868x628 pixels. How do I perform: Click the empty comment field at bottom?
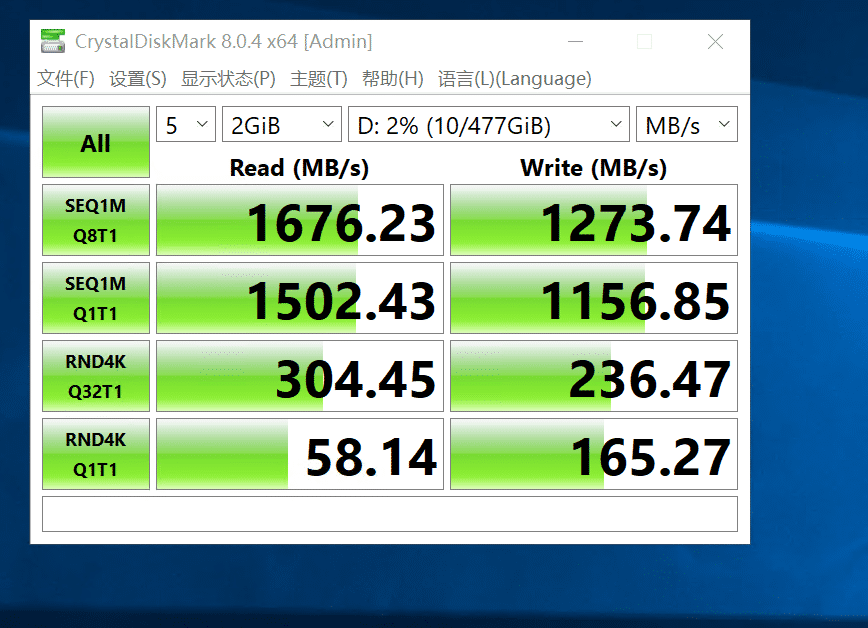[389, 514]
